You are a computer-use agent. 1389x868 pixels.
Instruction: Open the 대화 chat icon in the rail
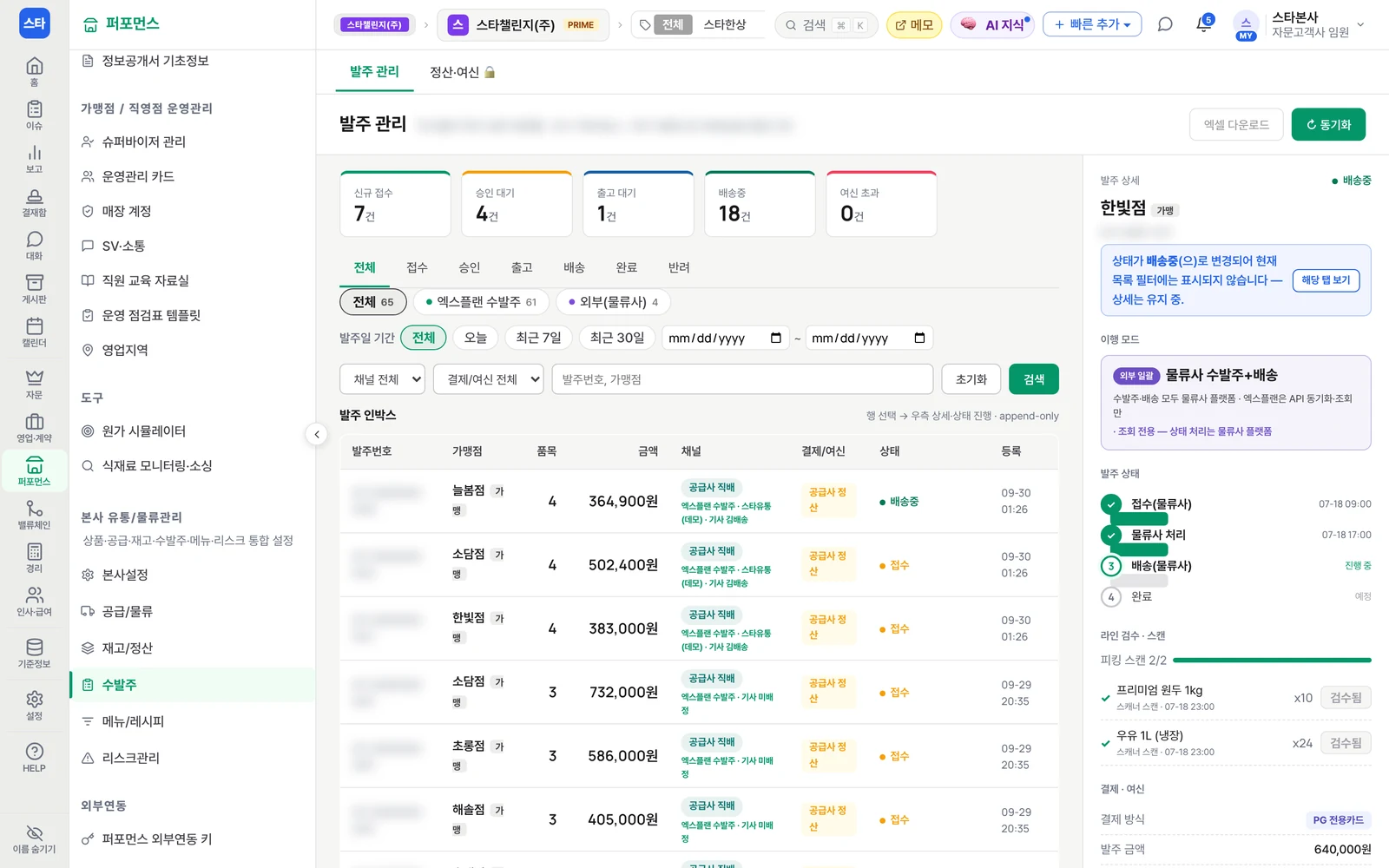[x=34, y=245]
